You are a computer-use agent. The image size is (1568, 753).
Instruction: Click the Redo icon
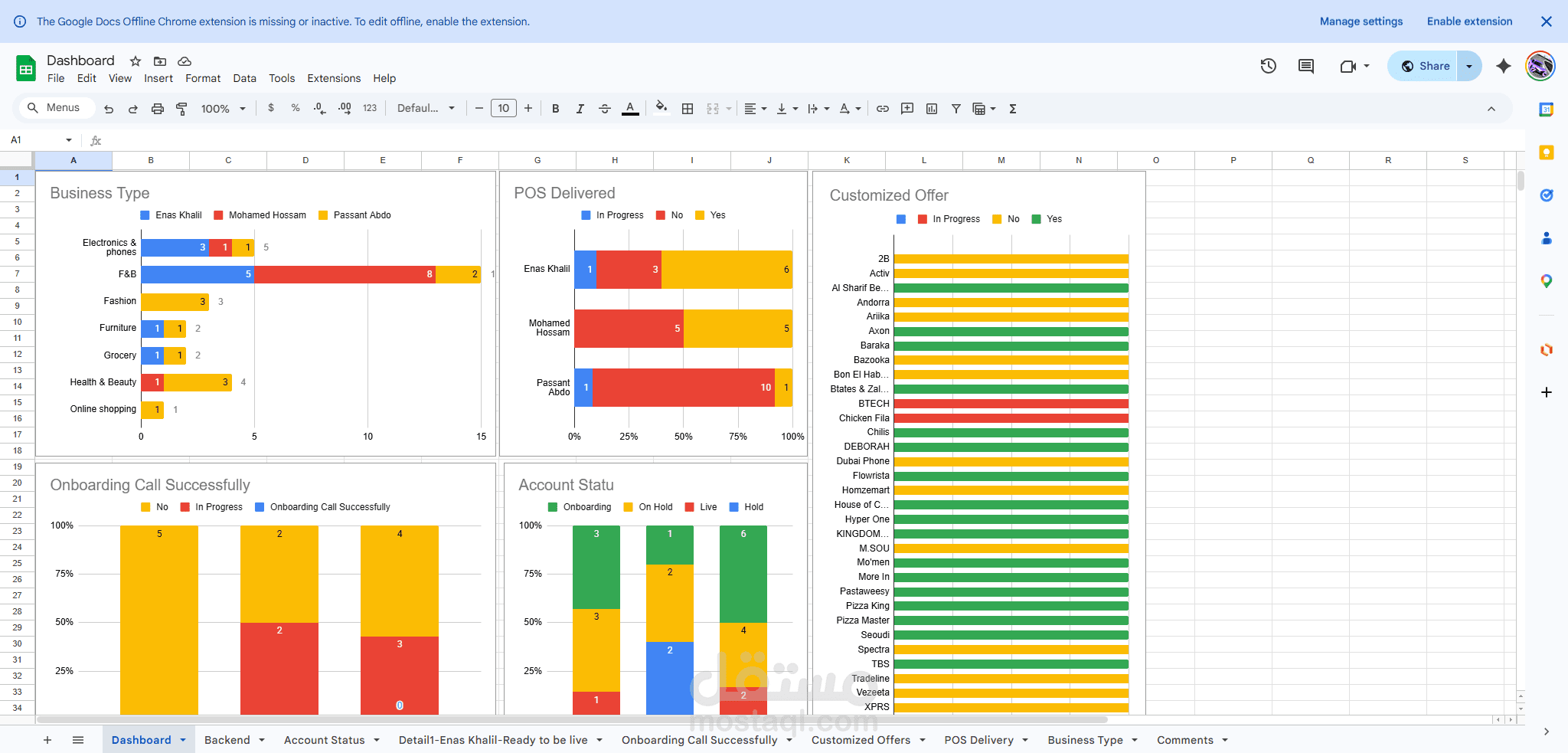tap(133, 109)
